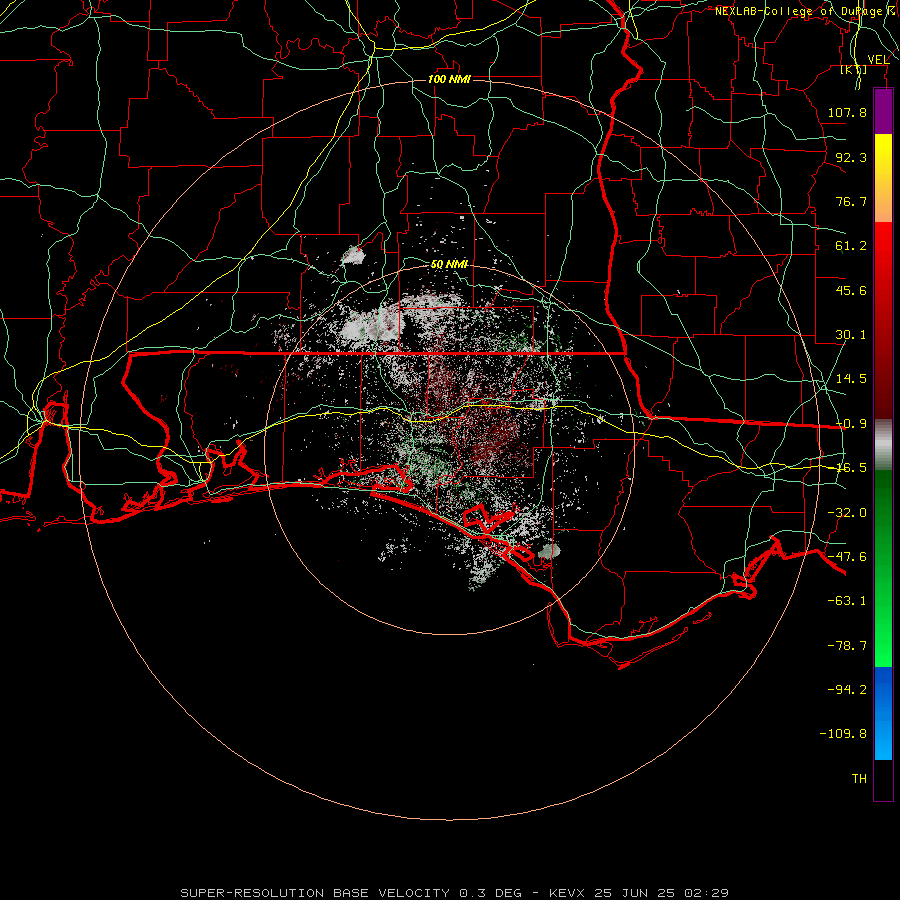Click the [KT] units label
The width and height of the screenshot is (900, 900).
click(854, 70)
